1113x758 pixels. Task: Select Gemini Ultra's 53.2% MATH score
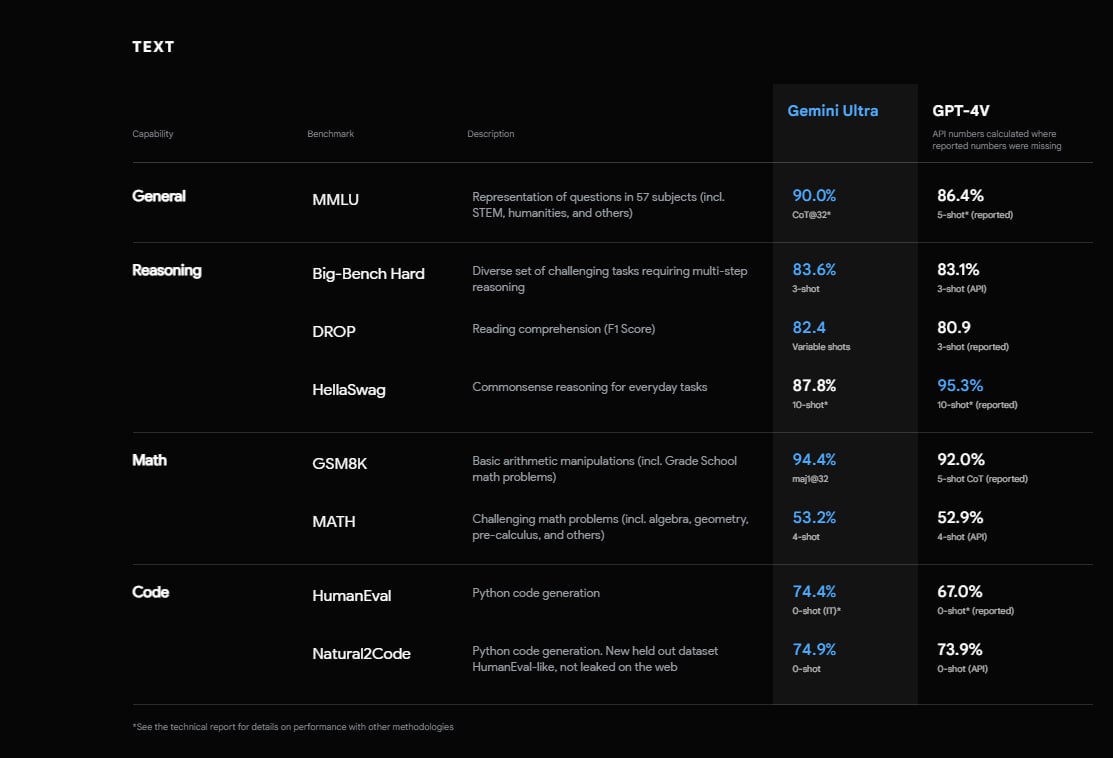click(814, 518)
